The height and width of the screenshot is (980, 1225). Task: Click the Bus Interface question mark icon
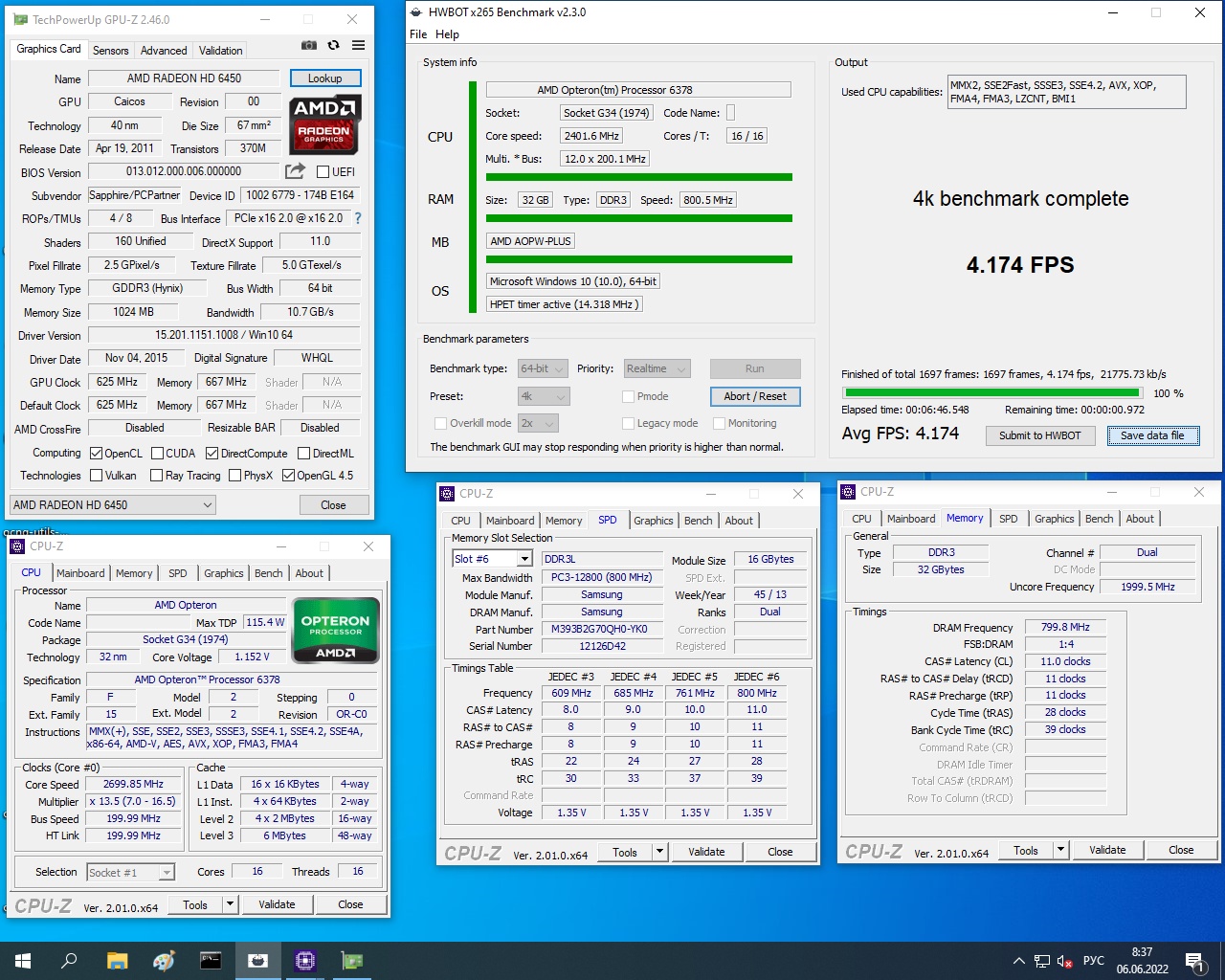358,218
